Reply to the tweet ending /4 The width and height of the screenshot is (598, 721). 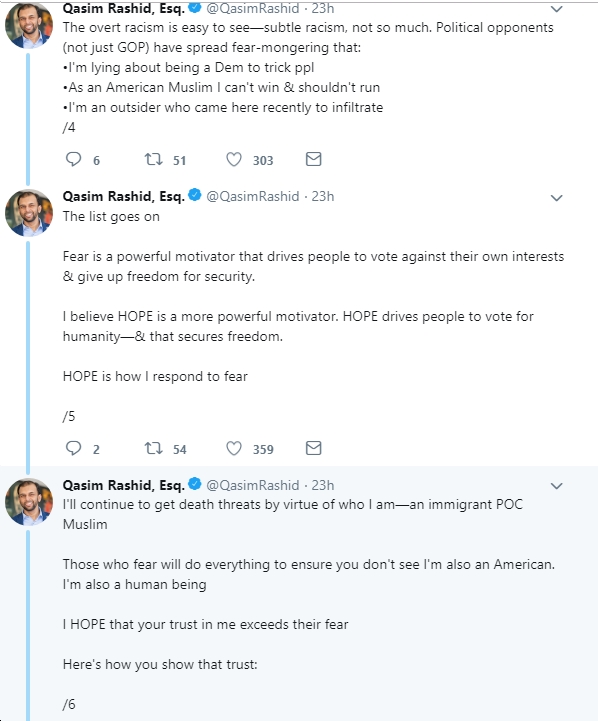73,160
